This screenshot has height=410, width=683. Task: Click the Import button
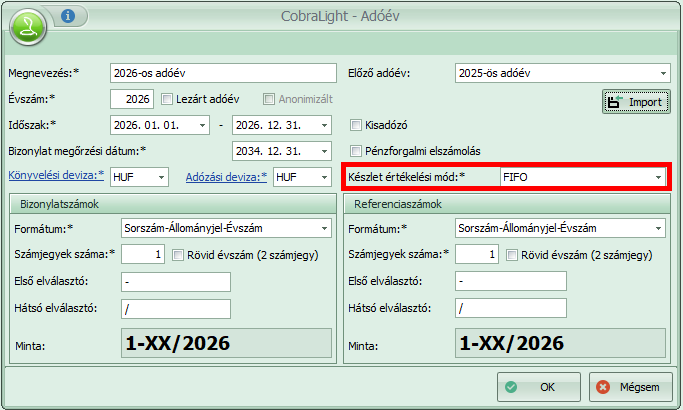pyautogui.click(x=635, y=102)
